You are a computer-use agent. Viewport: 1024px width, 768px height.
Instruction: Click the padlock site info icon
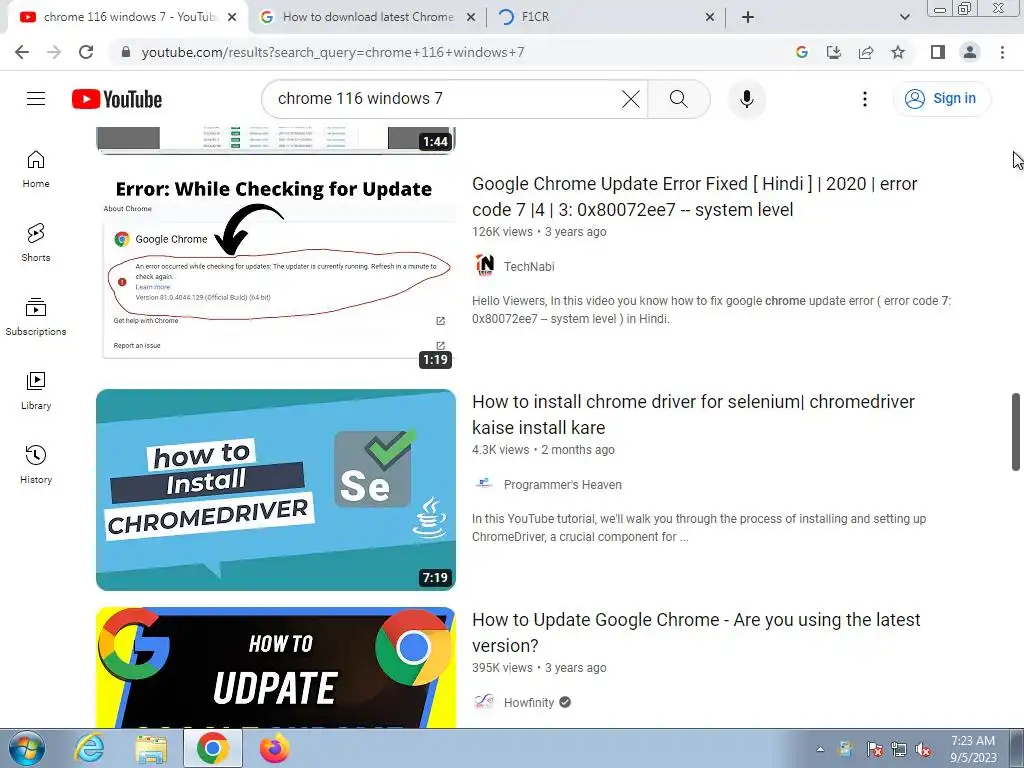click(126, 52)
